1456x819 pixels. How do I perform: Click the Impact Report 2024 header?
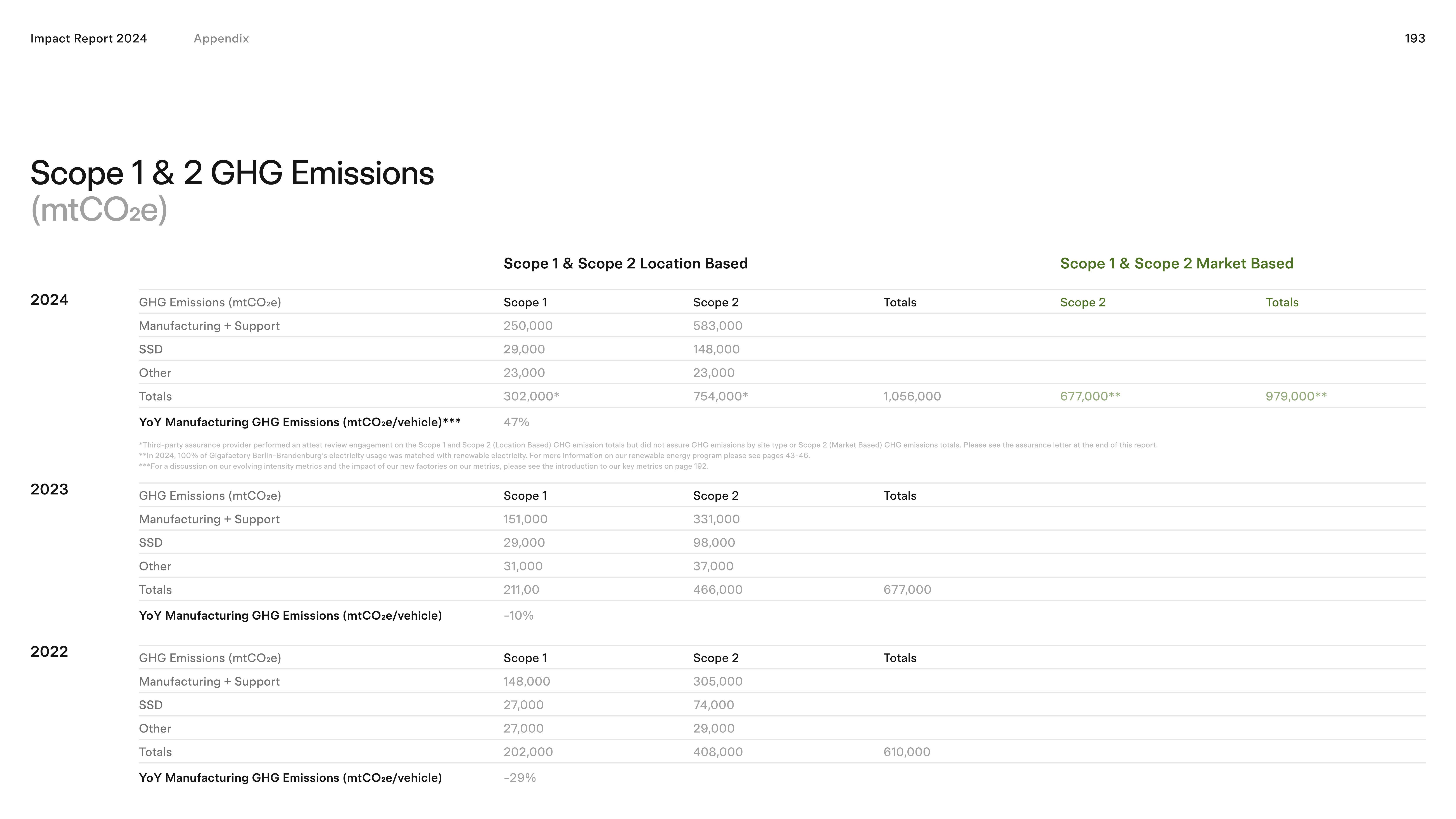click(x=88, y=38)
